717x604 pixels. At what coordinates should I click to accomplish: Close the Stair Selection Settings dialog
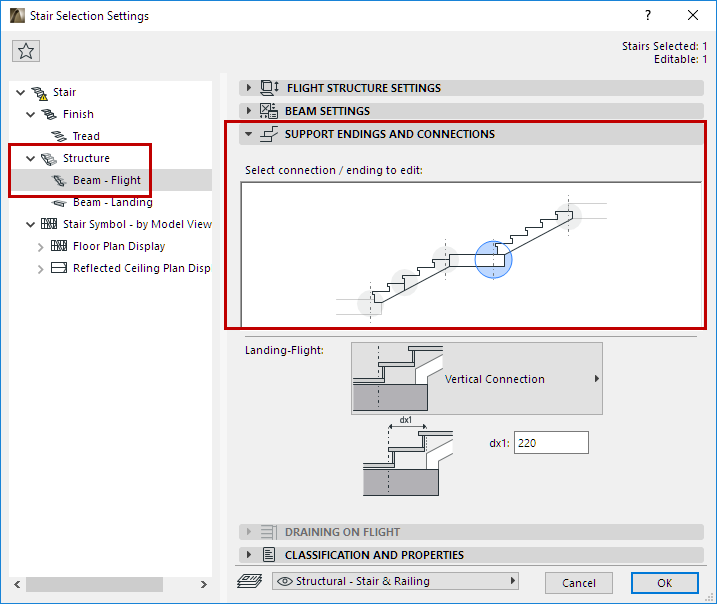coord(693,16)
